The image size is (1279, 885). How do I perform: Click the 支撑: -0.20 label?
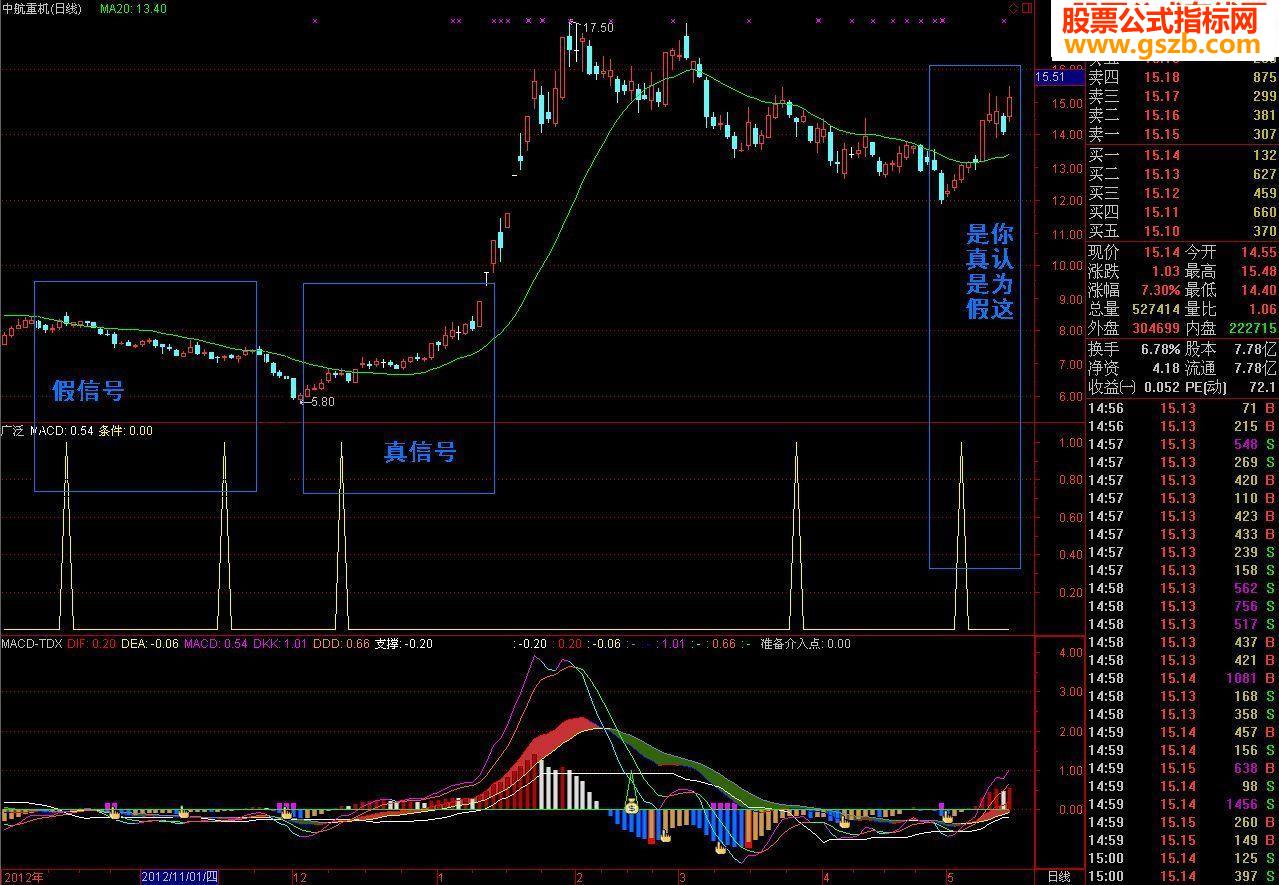point(404,644)
